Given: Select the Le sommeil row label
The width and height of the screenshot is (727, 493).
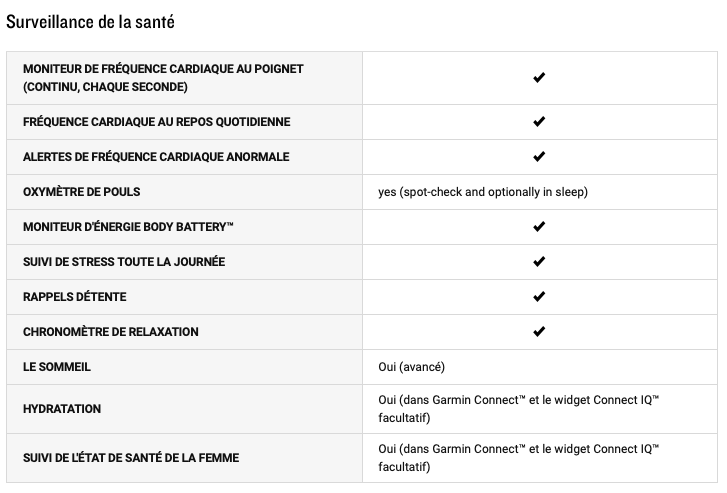Looking at the screenshot, I should point(57,367).
